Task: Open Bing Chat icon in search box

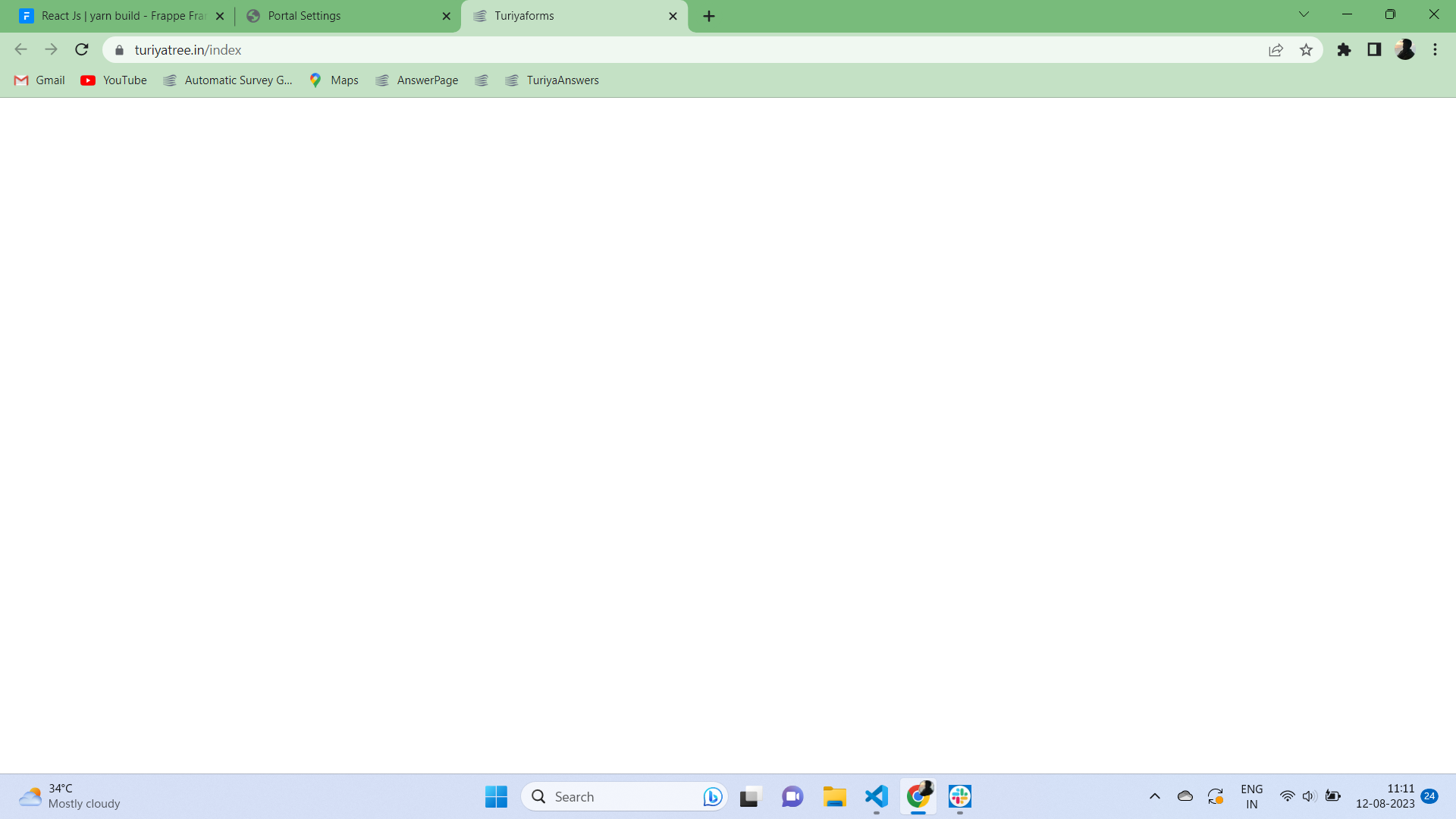Action: pyautogui.click(x=712, y=796)
